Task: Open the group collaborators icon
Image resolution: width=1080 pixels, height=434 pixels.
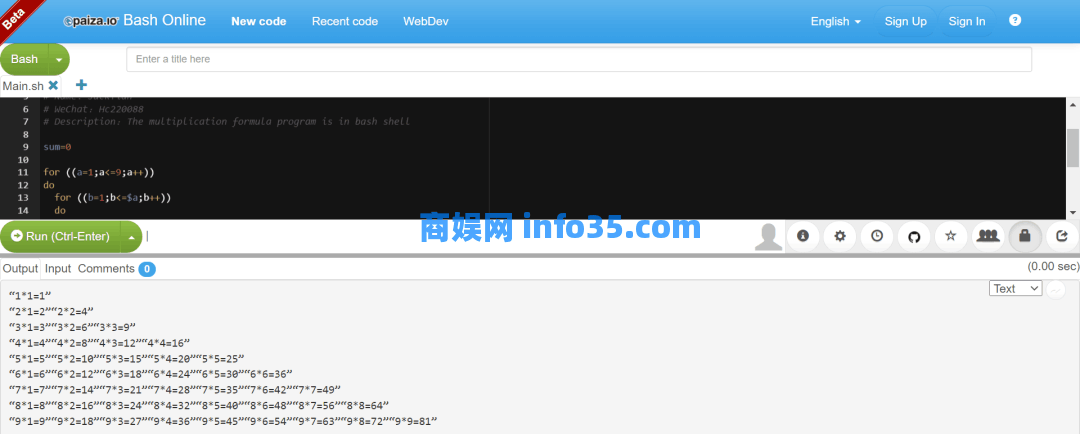Action: 988,236
